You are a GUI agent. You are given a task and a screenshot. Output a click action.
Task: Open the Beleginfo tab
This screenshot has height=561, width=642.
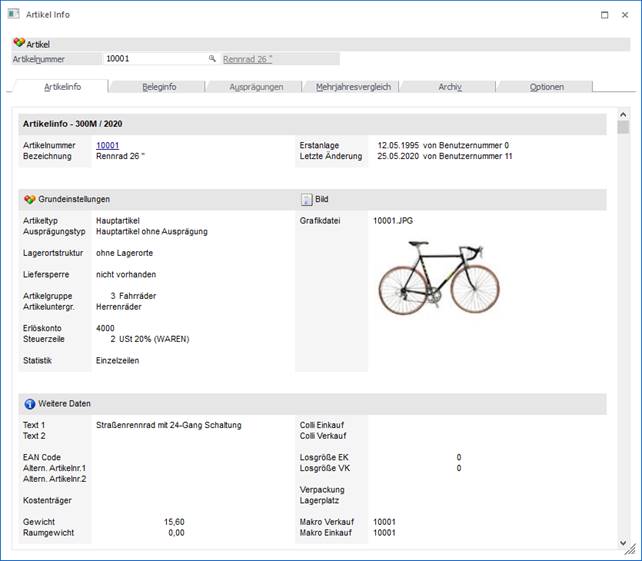[159, 87]
